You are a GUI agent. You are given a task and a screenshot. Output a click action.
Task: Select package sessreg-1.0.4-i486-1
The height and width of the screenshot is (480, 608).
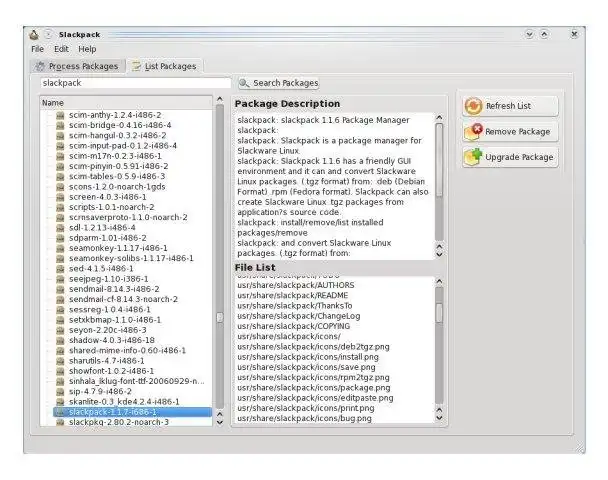(110, 309)
